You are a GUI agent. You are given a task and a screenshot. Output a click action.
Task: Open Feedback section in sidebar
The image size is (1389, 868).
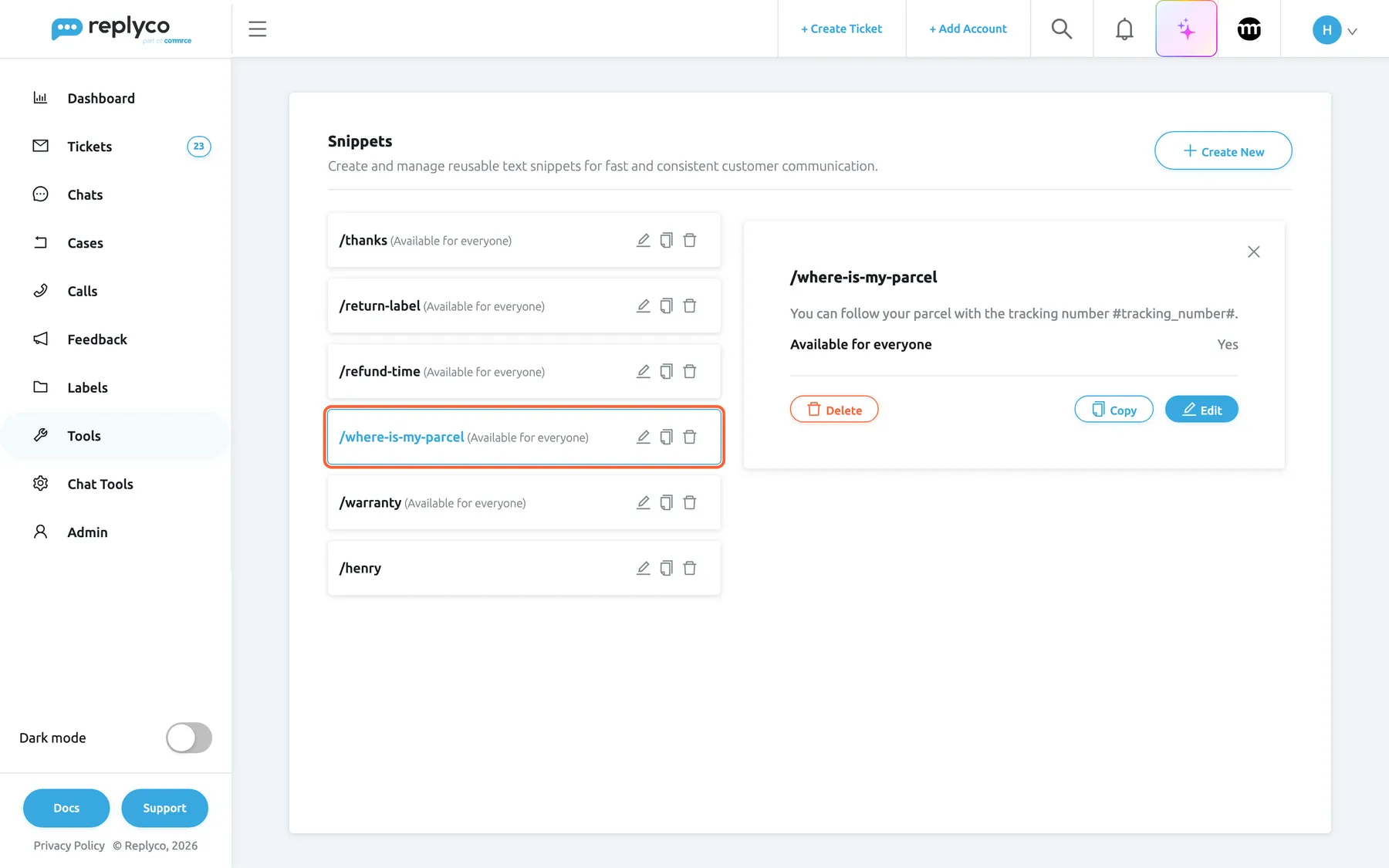[97, 339]
